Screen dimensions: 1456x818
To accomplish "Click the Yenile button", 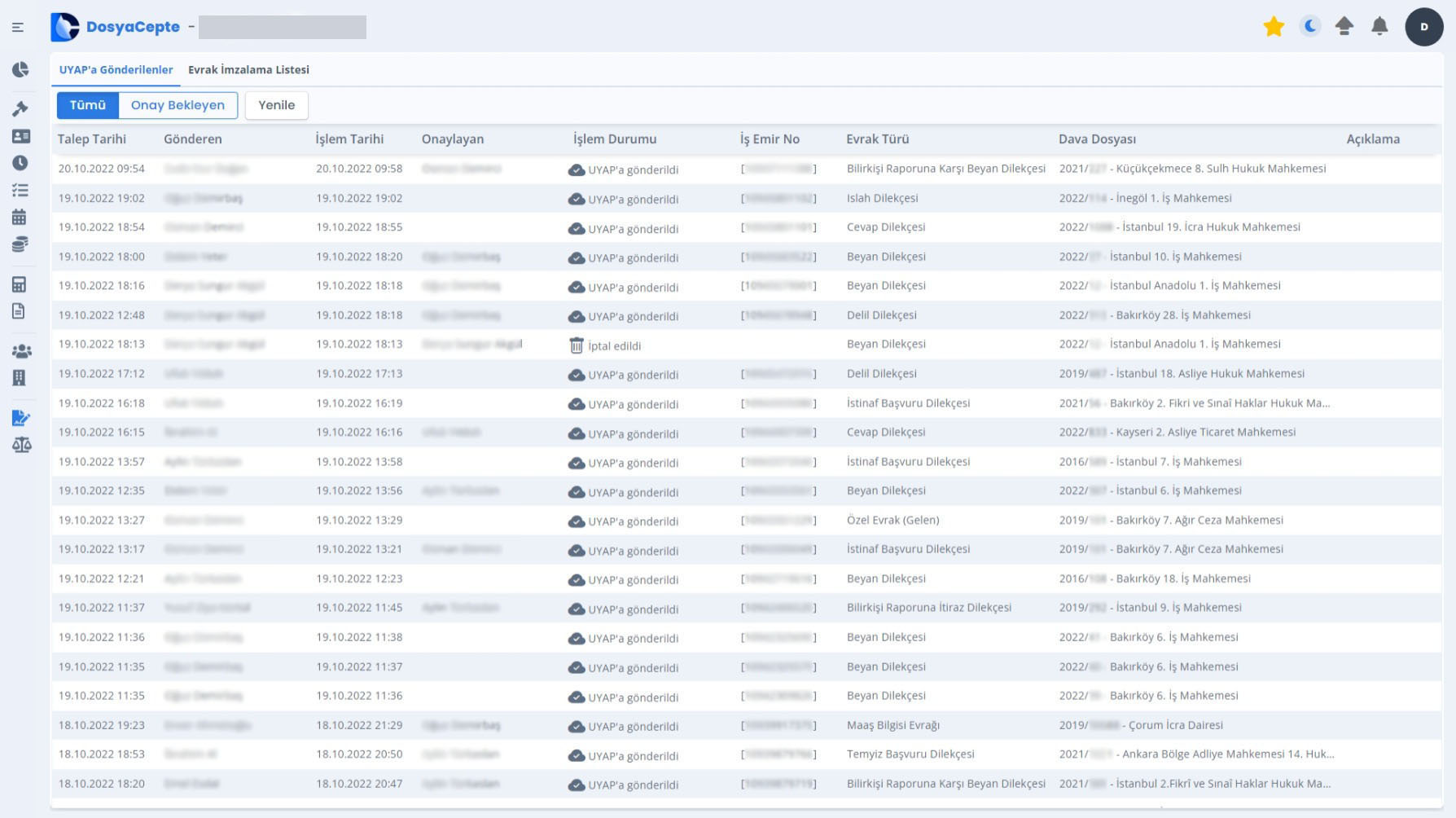I will [277, 105].
